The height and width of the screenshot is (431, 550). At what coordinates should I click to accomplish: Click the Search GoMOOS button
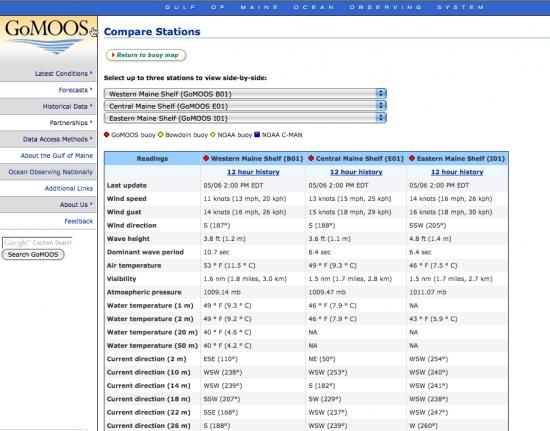[33, 255]
